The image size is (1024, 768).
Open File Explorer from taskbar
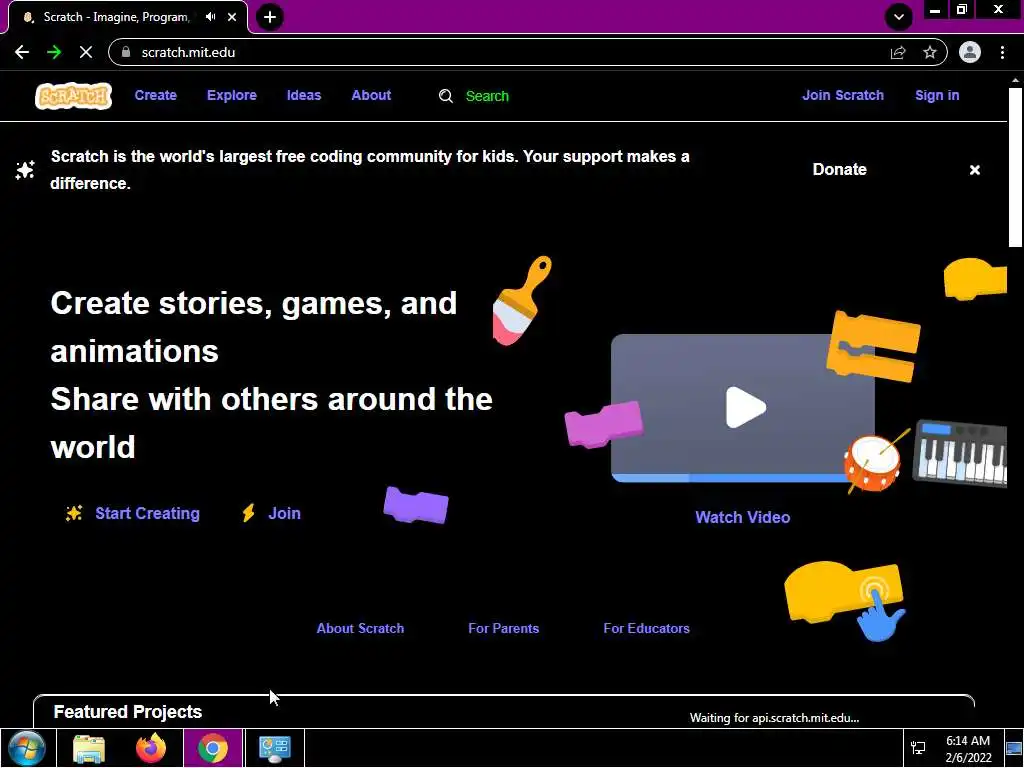coord(89,748)
